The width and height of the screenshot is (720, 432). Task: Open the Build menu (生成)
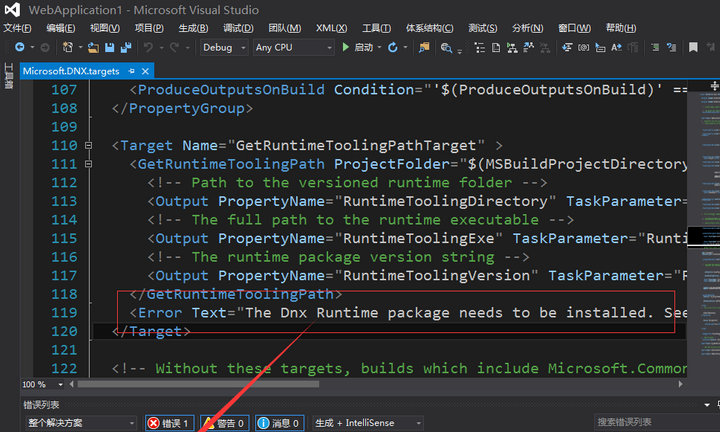(193, 28)
